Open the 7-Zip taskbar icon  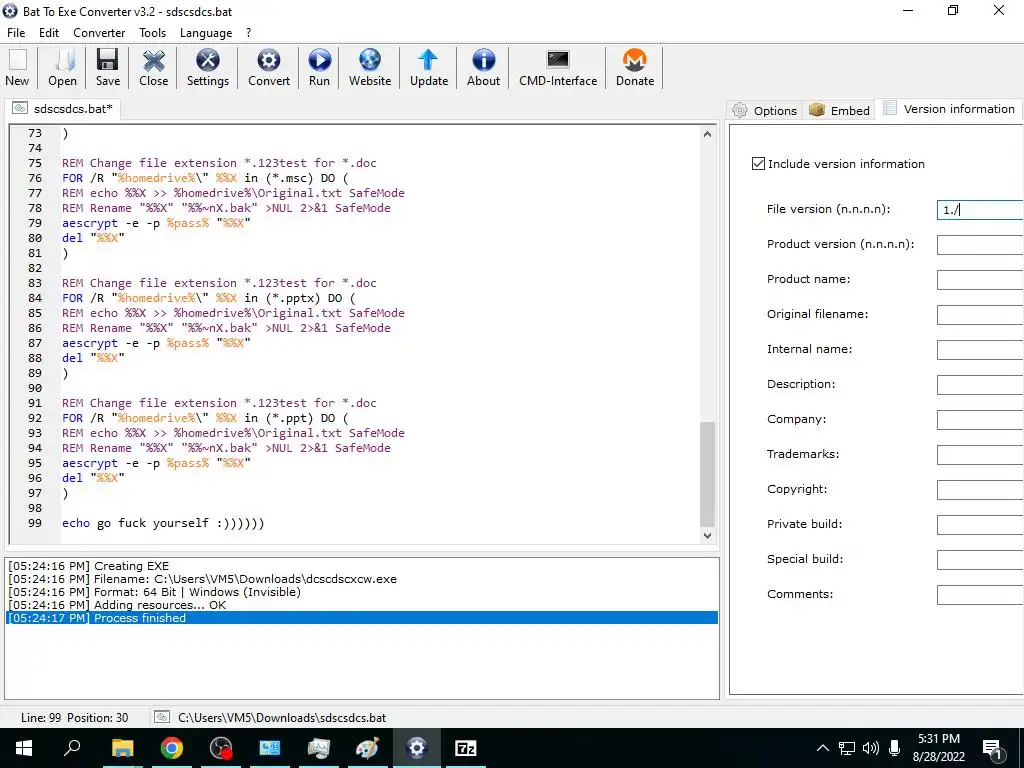point(466,748)
